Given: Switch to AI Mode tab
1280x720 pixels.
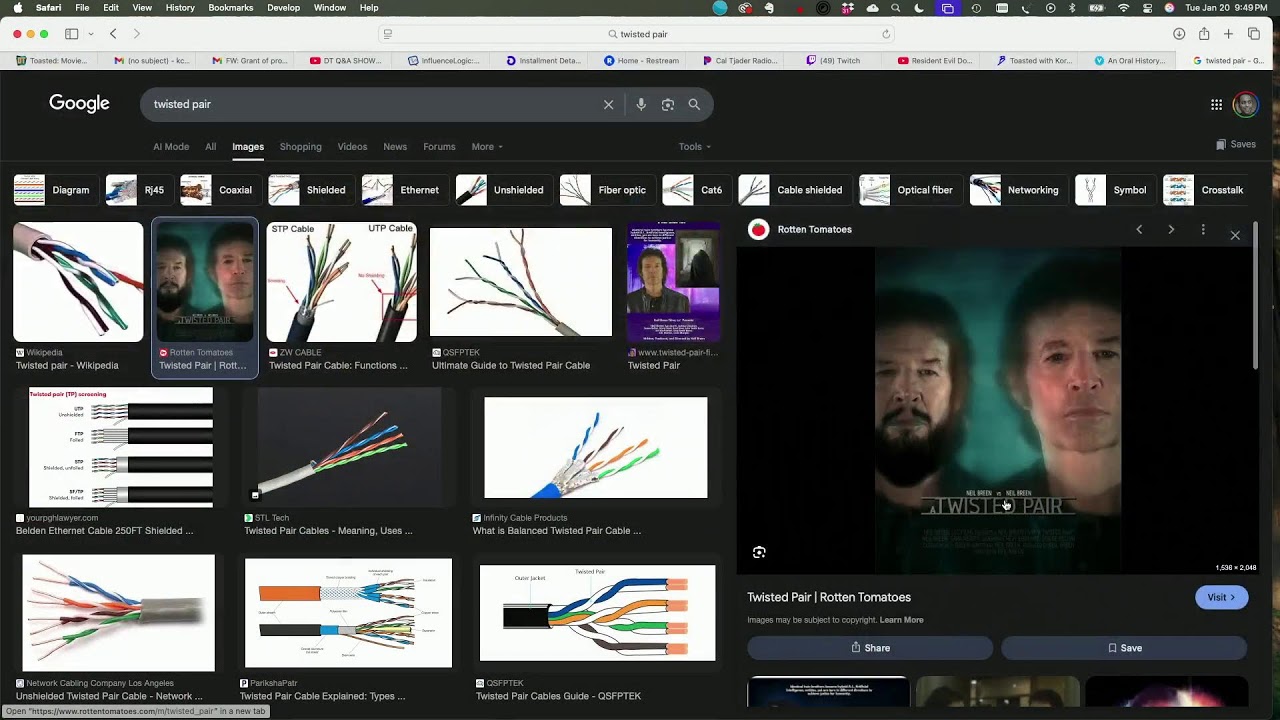Looking at the screenshot, I should click(x=171, y=147).
